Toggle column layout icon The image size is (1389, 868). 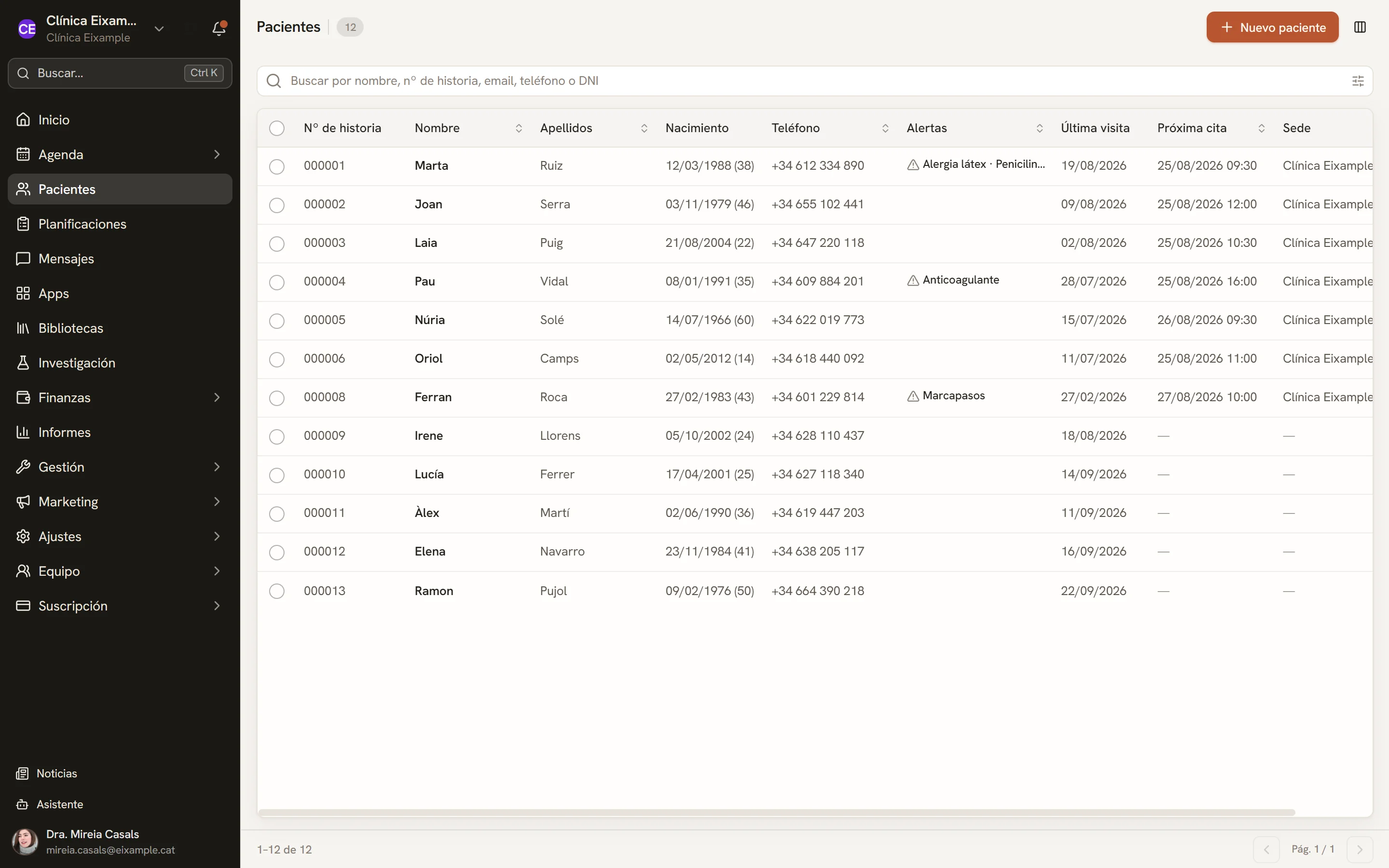tap(1360, 27)
